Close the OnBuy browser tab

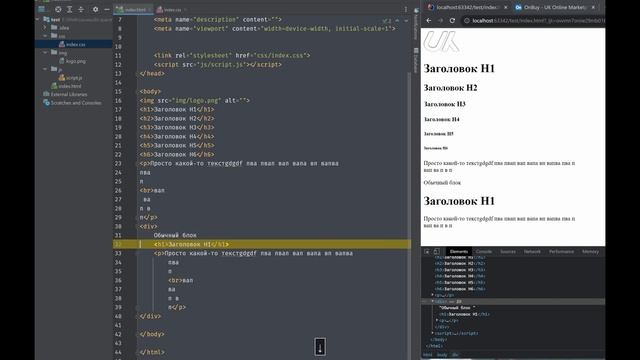(593, 7)
